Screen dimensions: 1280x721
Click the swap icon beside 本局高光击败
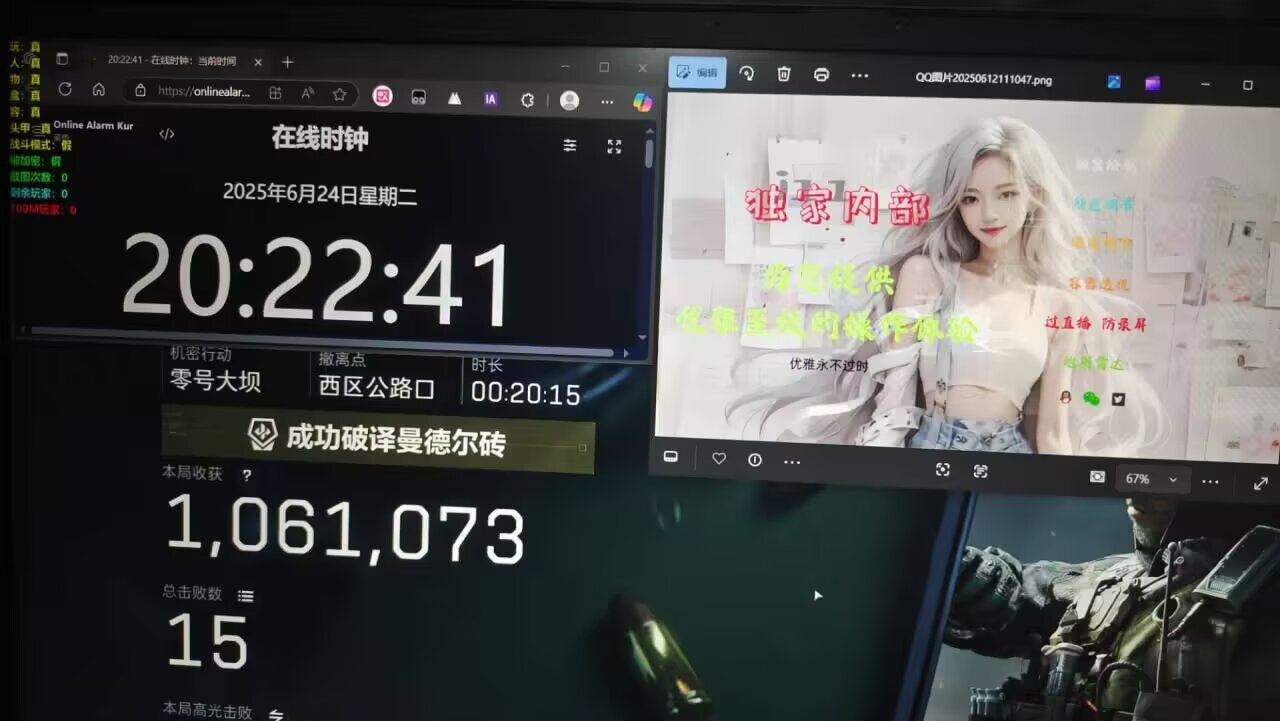pos(276,715)
